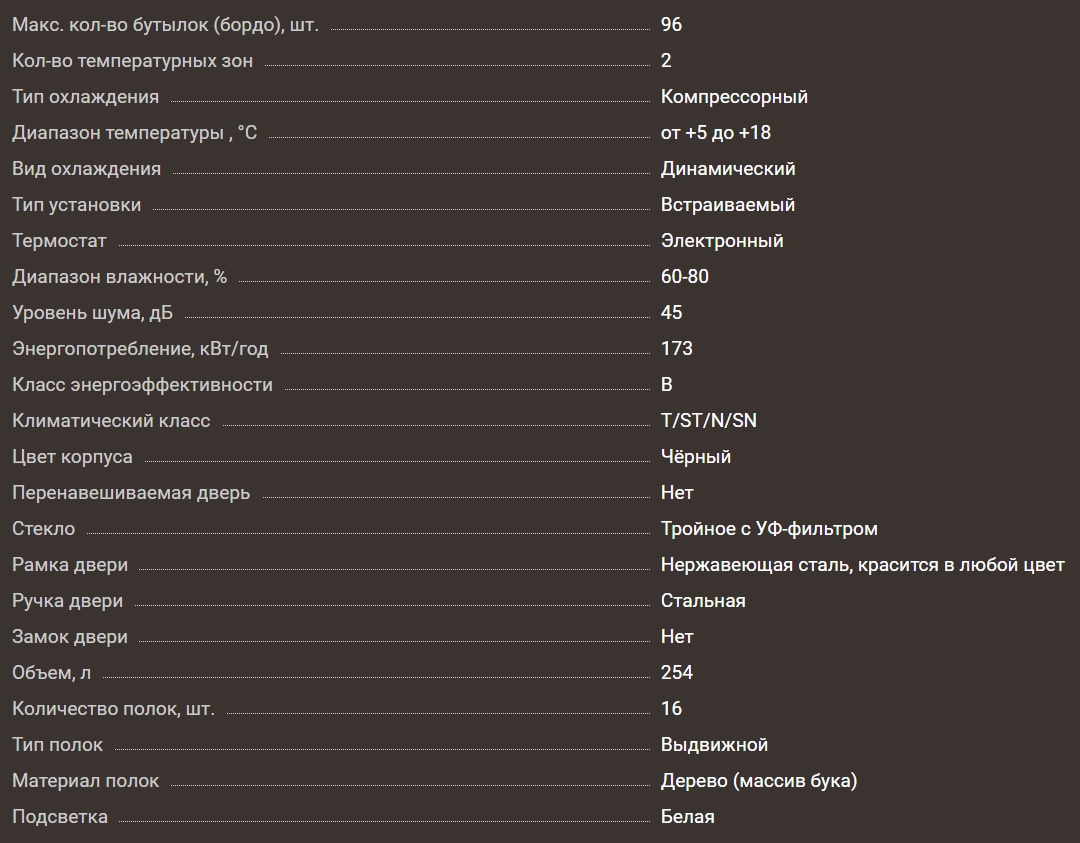
Task: Click the 'Класс энергоэффективности' label
Action: point(142,385)
